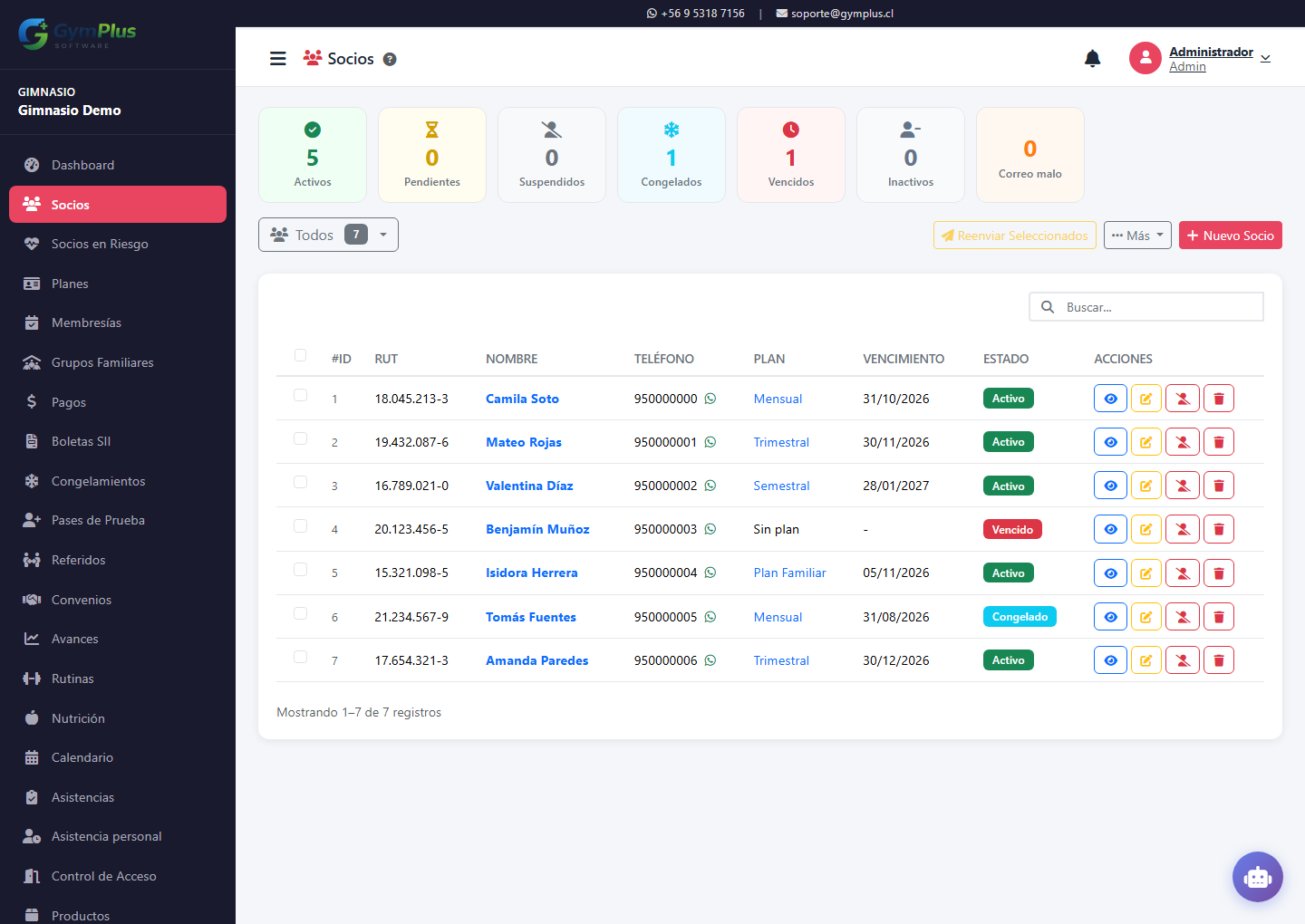Screen dimensions: 1305x924
Task: Select all rows with the header checkbox
Action: point(300,355)
